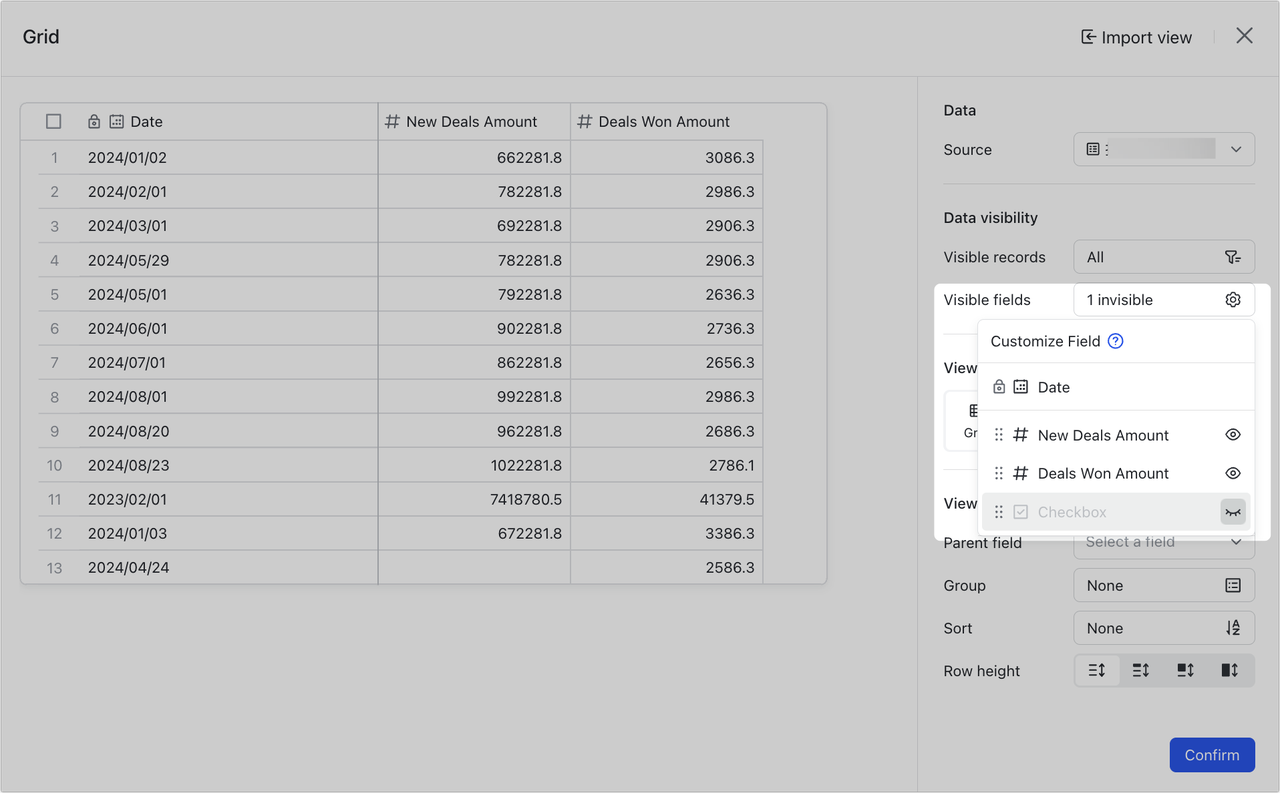Open the Source dropdown

tap(1164, 149)
